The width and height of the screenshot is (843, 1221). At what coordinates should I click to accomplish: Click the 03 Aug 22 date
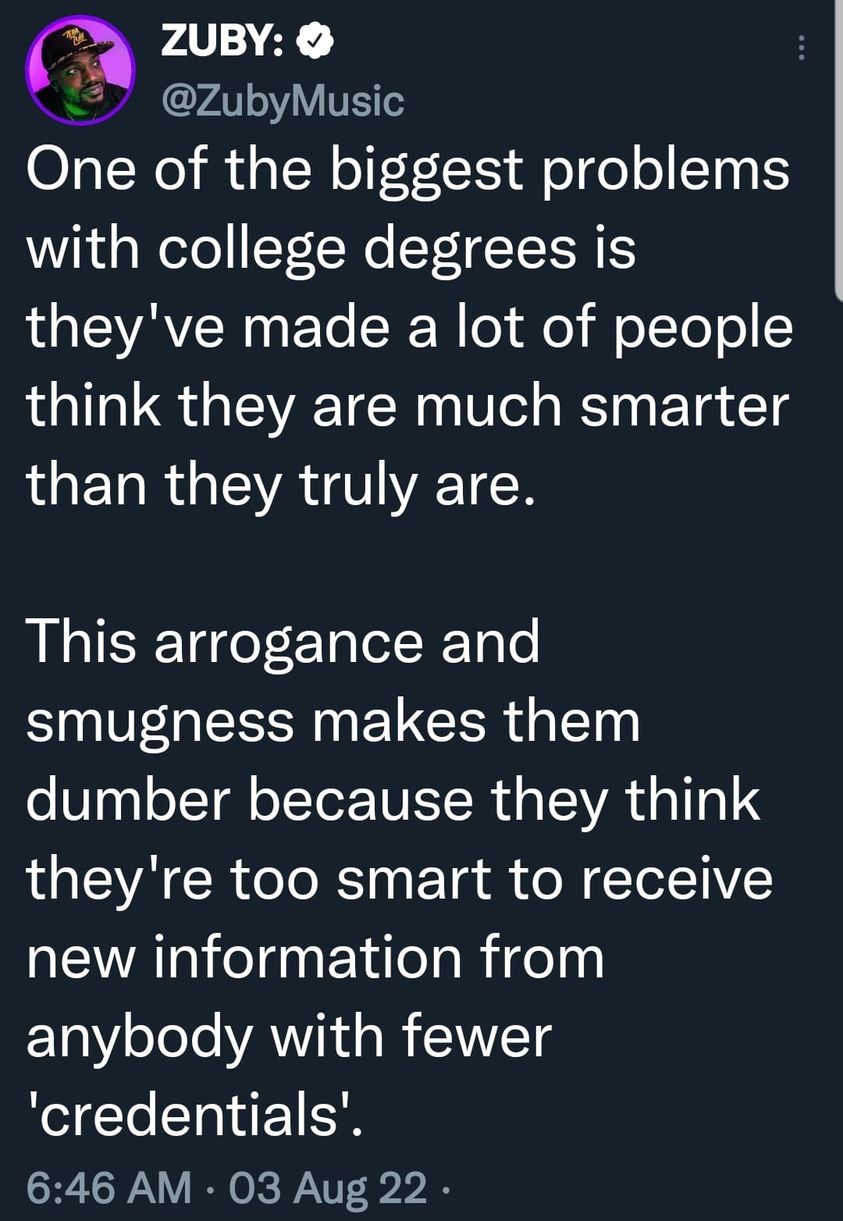(x=327, y=1188)
